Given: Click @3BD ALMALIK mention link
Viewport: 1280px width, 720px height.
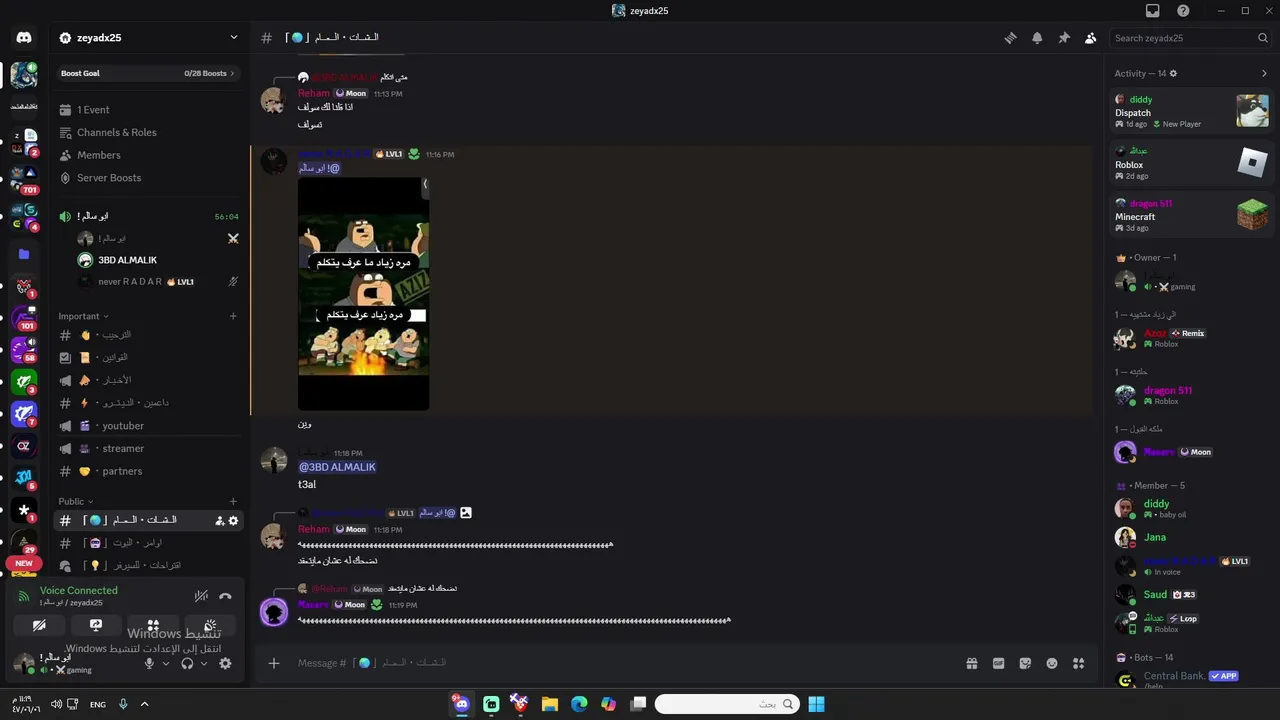Looking at the screenshot, I should (337, 467).
